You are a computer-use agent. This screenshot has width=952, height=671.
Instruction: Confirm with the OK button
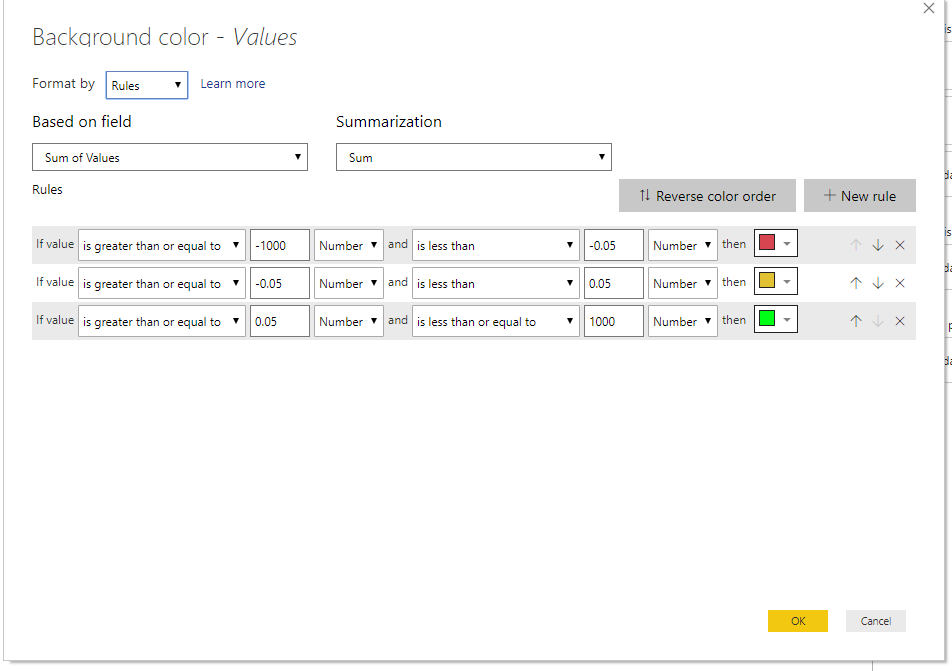(x=798, y=621)
